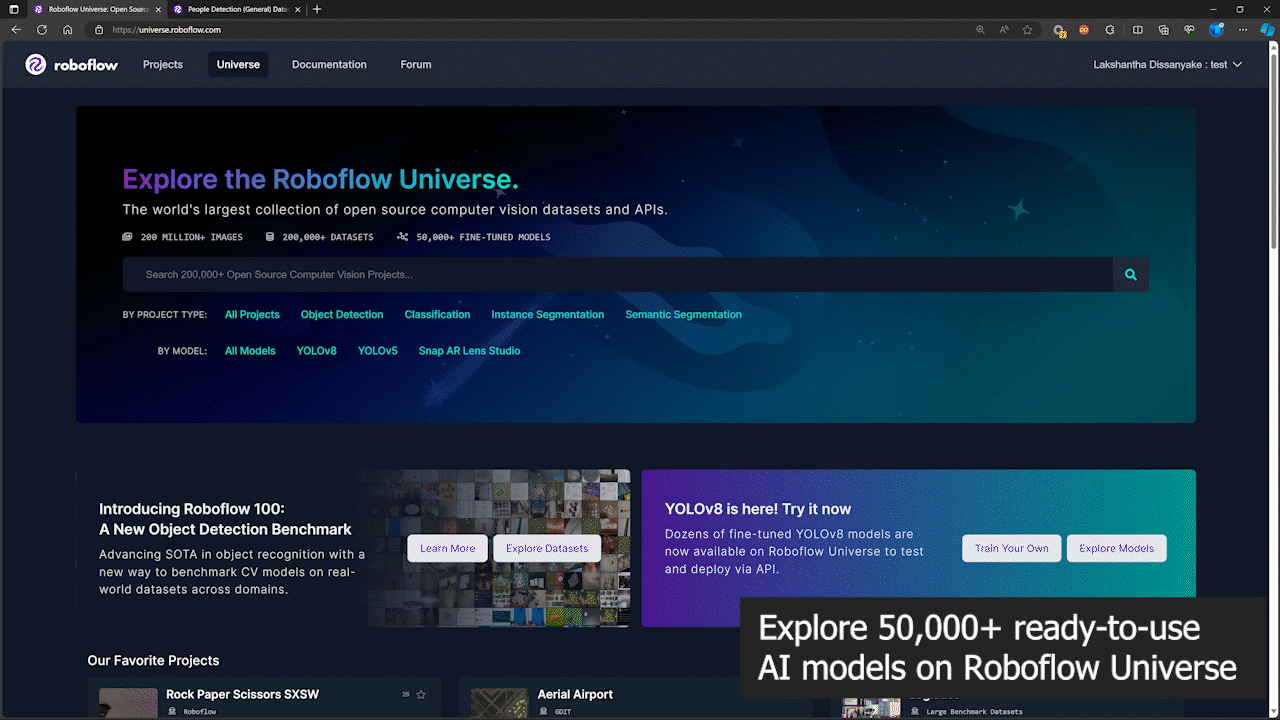Open Rock Paper Scissors SXSW project
Screen dimensions: 1280x720
(242, 694)
